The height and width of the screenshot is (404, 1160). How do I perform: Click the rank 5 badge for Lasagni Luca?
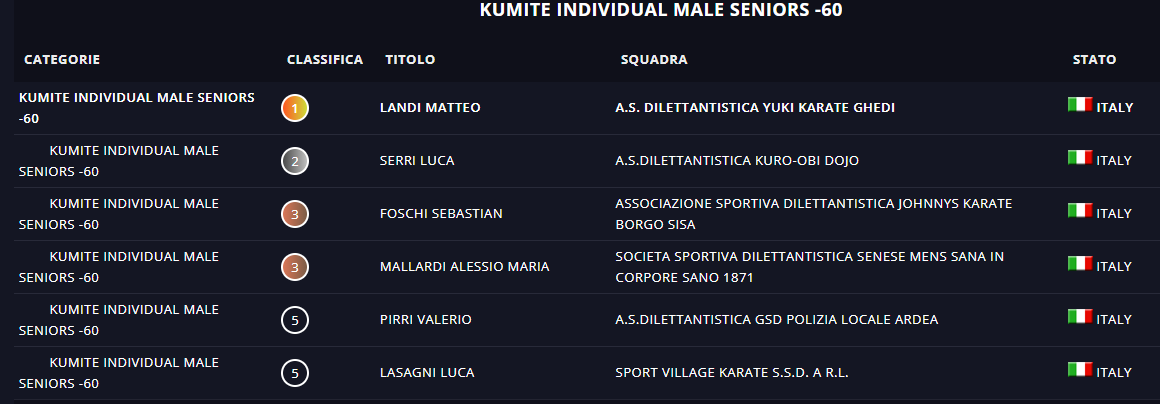[x=295, y=373]
